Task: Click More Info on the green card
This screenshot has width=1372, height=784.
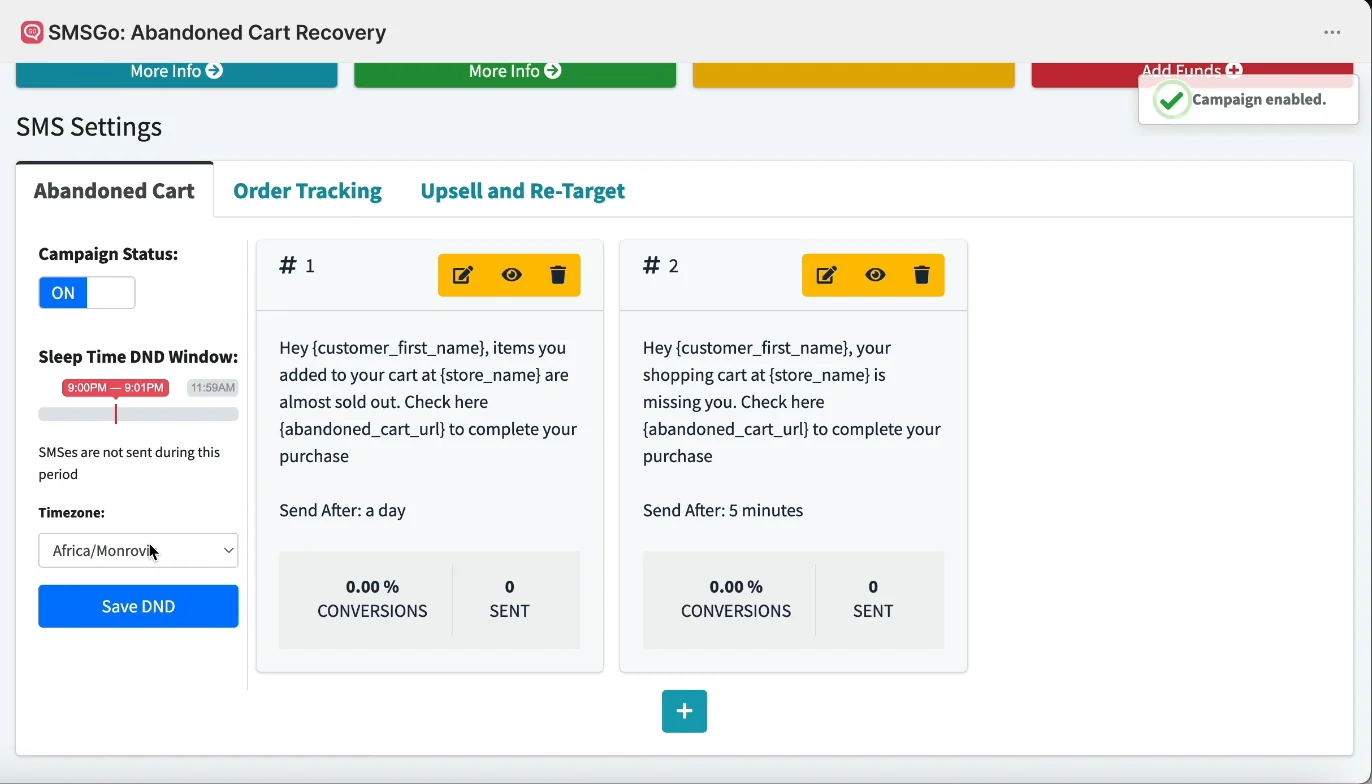Action: [x=515, y=72]
